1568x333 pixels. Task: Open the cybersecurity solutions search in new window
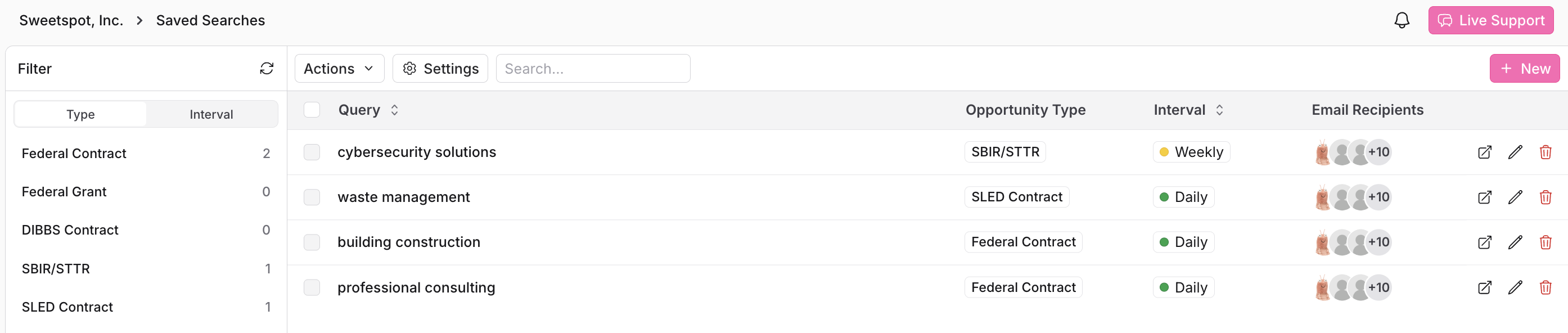coord(1485,152)
